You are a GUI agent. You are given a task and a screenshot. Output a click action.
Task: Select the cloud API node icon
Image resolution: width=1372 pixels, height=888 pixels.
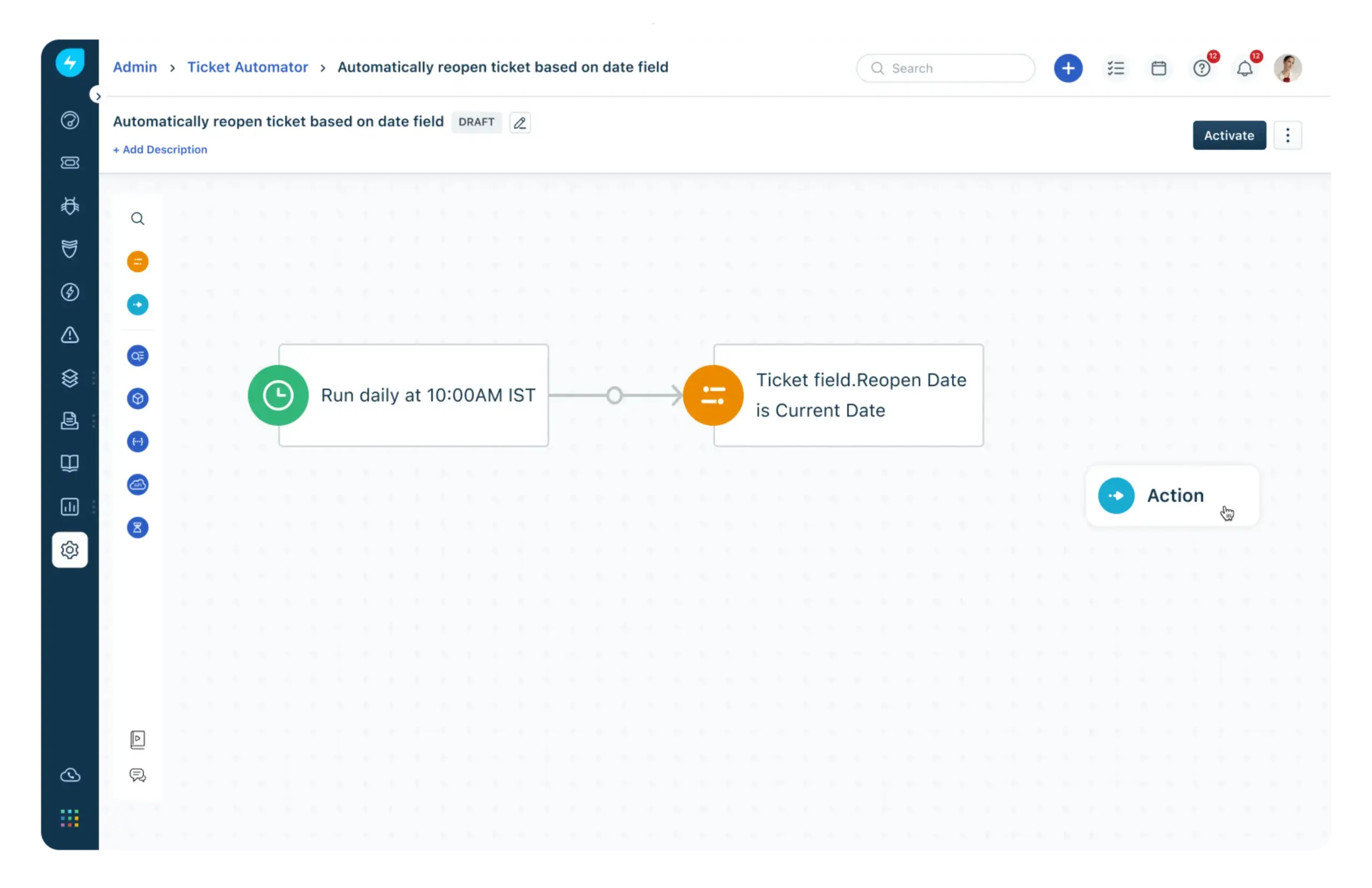click(137, 485)
